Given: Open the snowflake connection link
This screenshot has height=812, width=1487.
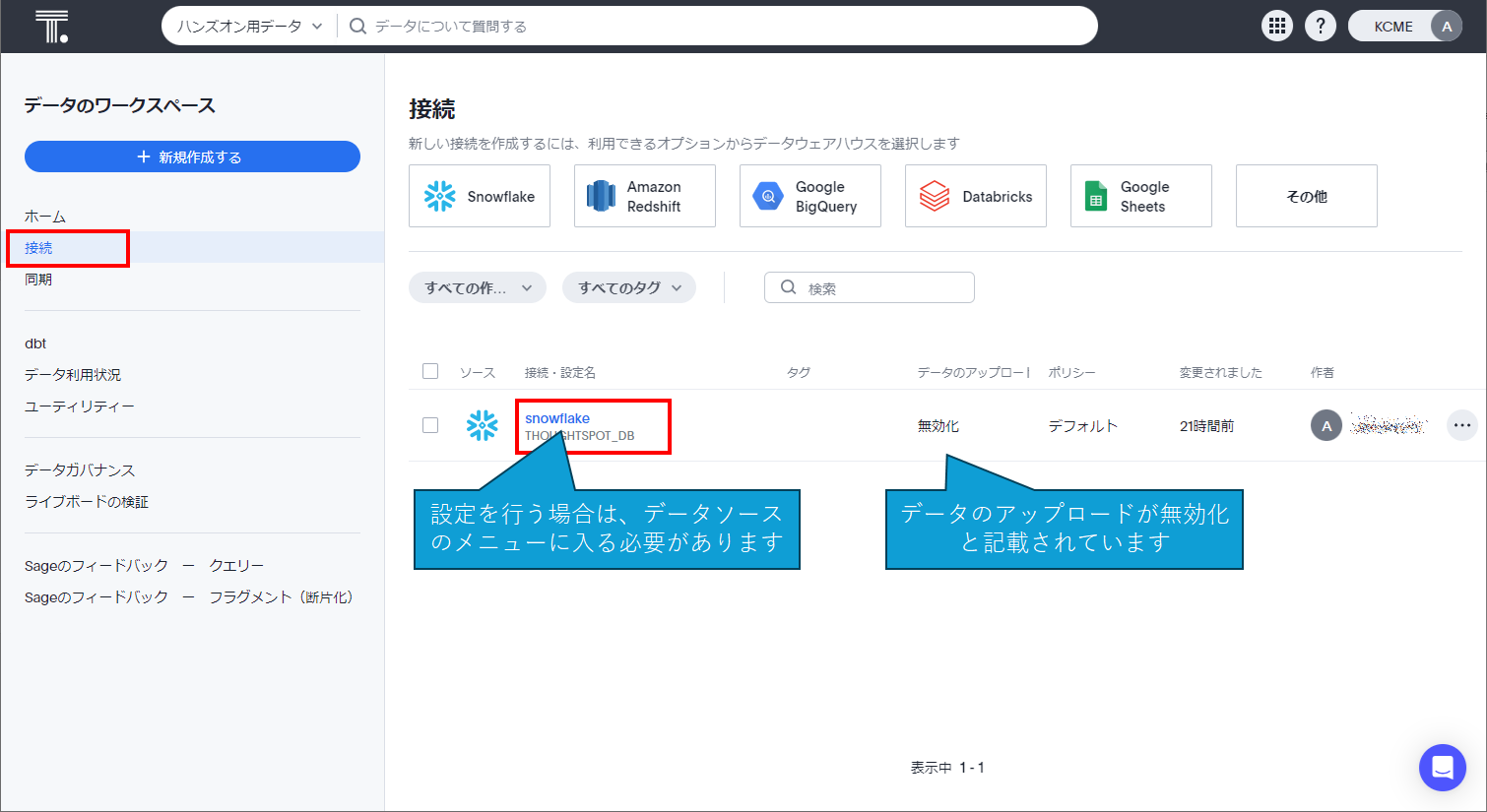Looking at the screenshot, I should point(557,418).
